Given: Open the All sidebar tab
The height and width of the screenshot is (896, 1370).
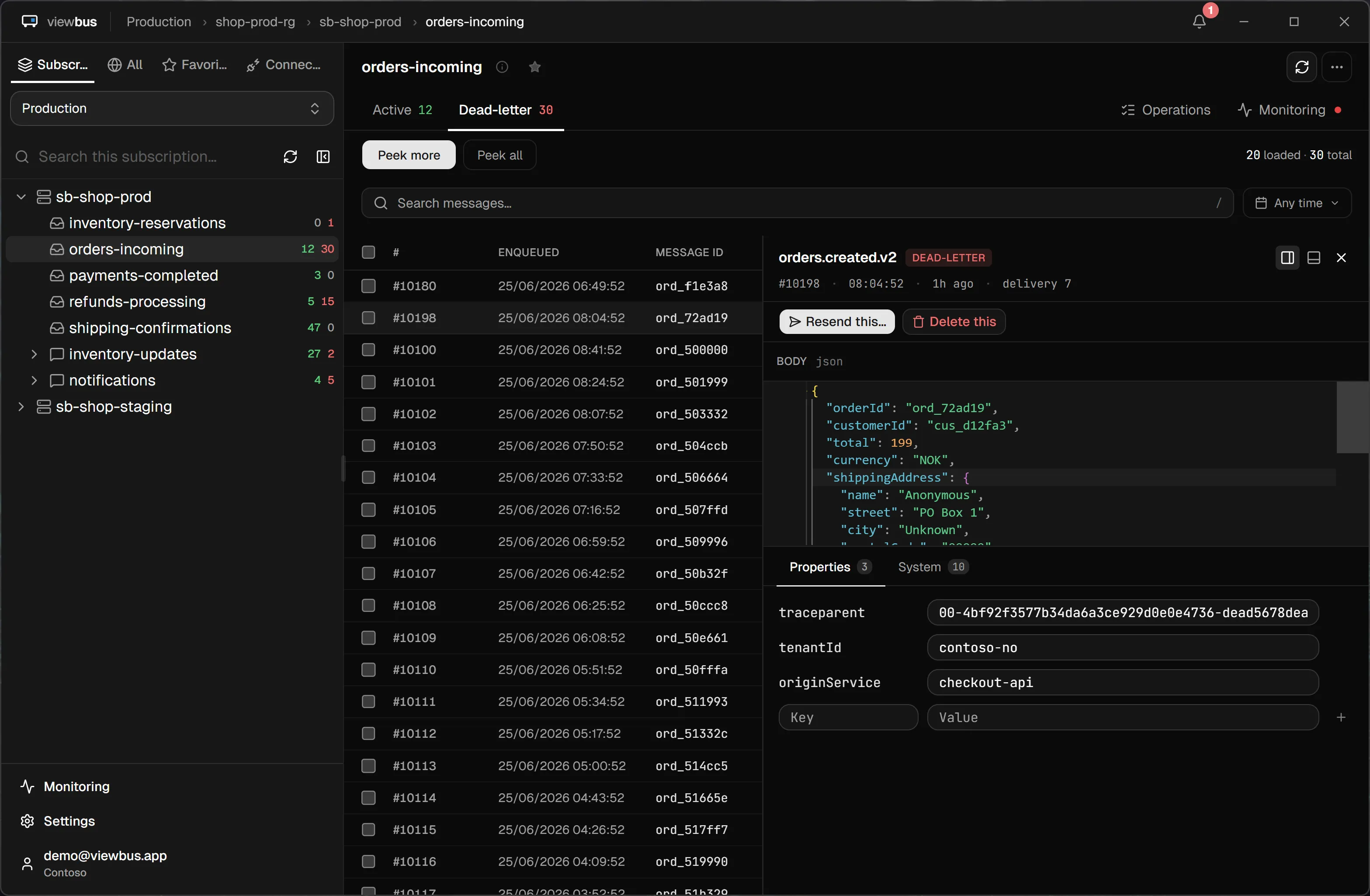Looking at the screenshot, I should 125,65.
